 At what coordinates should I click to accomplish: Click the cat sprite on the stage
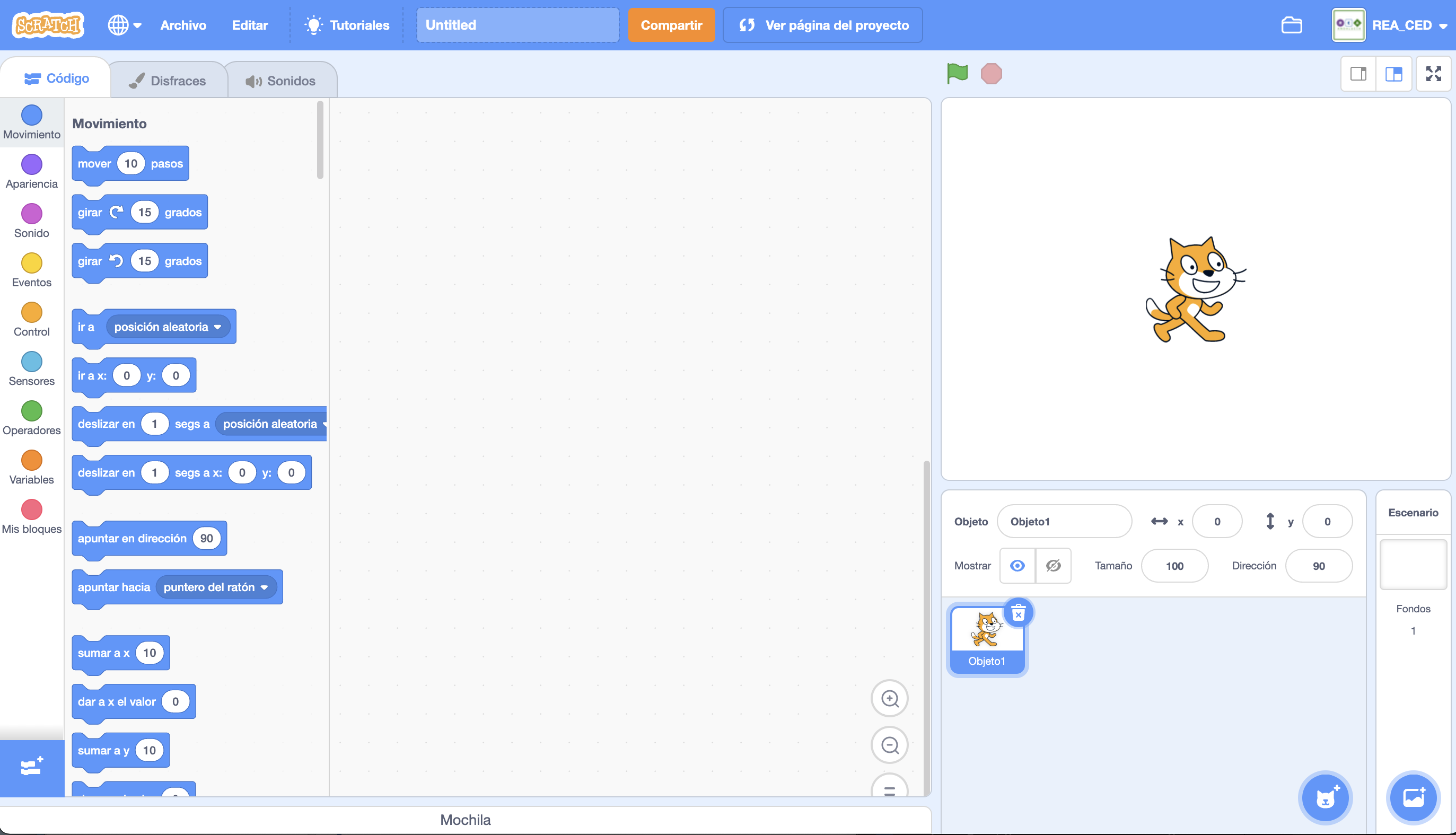[1195, 289]
